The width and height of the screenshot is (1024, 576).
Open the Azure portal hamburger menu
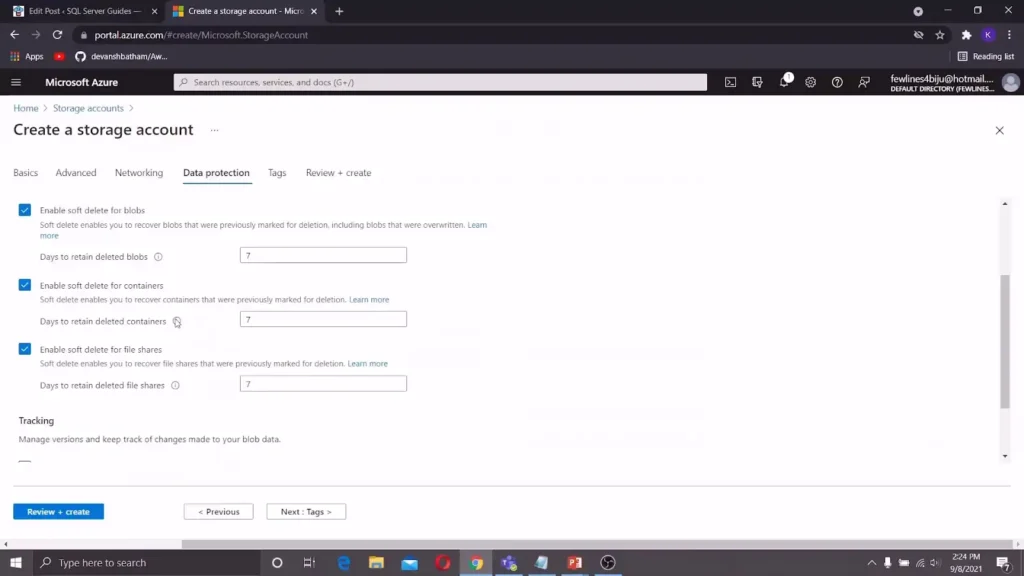click(16, 82)
